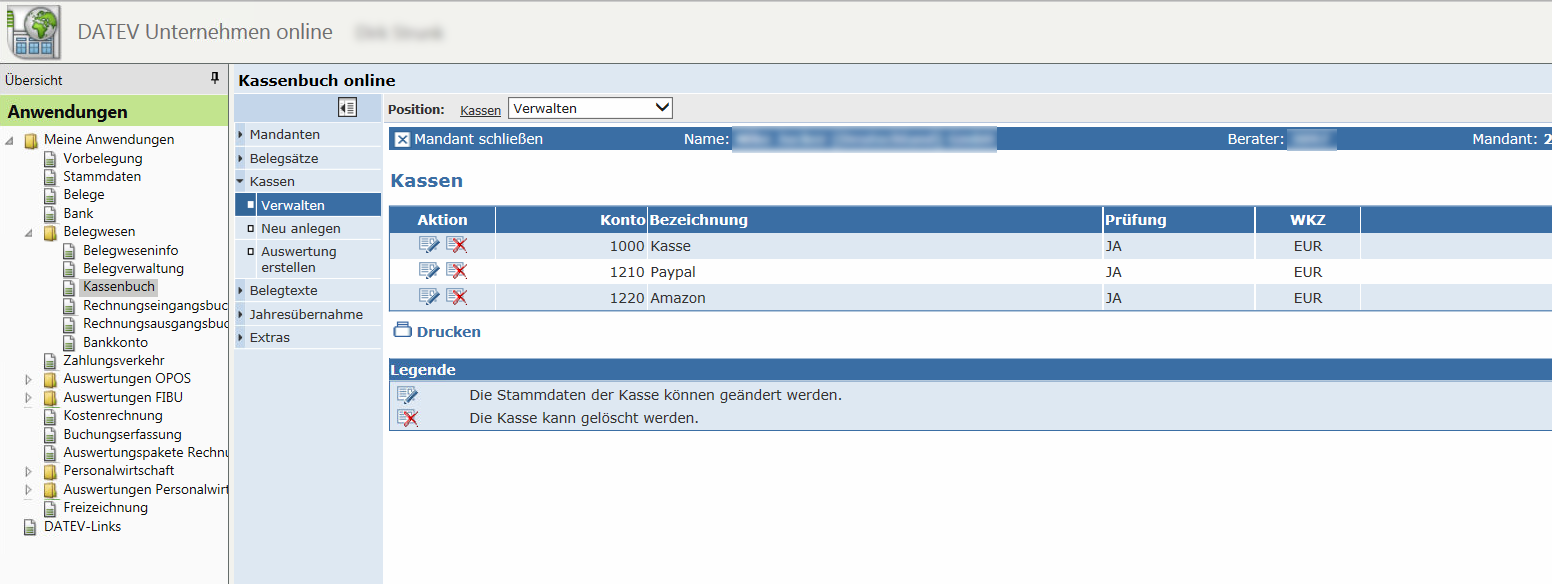
Task: Open Belegverwaltung in the application tree
Action: (133, 268)
